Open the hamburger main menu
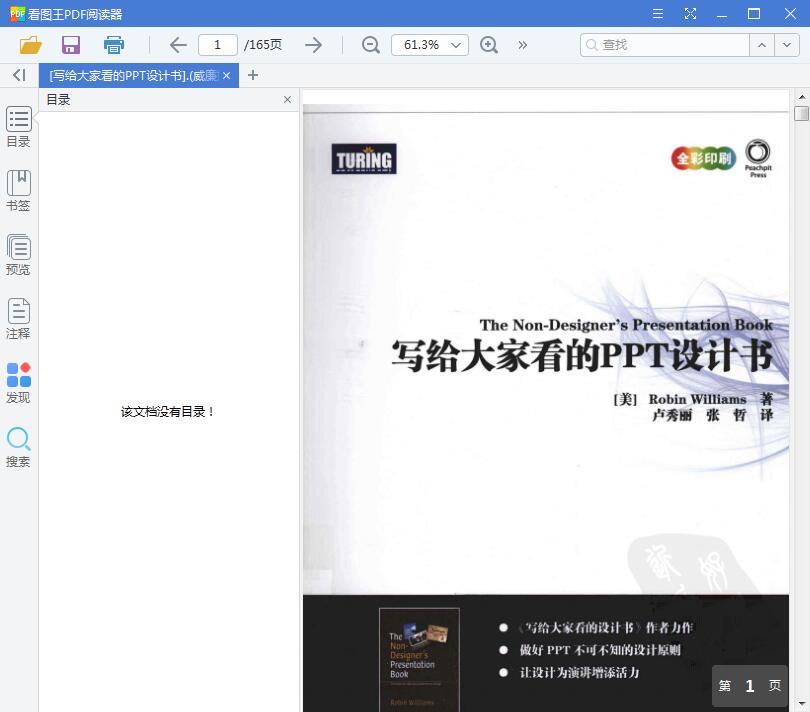 click(658, 13)
